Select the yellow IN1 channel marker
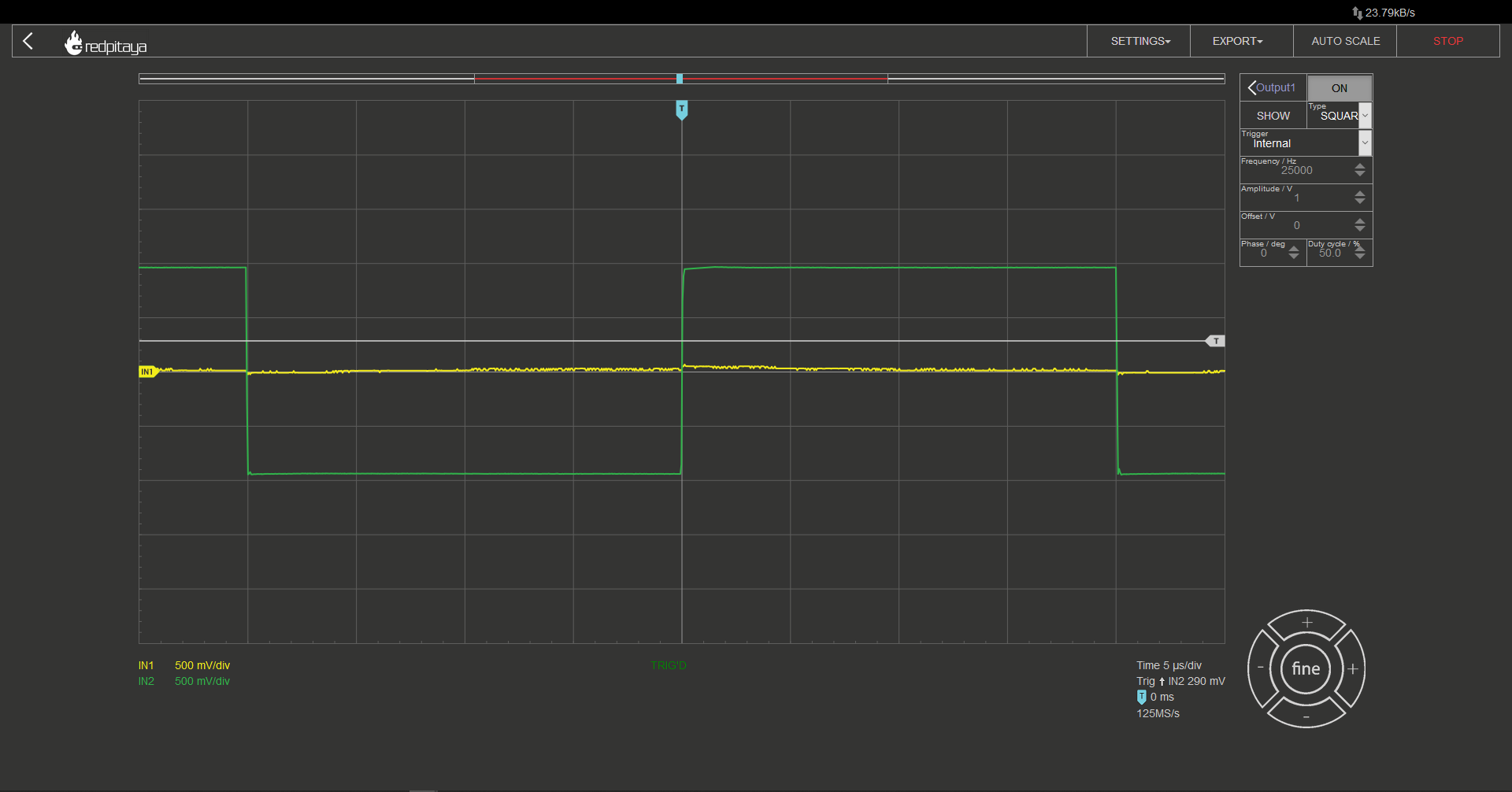This screenshot has width=1512, height=792. 148,372
